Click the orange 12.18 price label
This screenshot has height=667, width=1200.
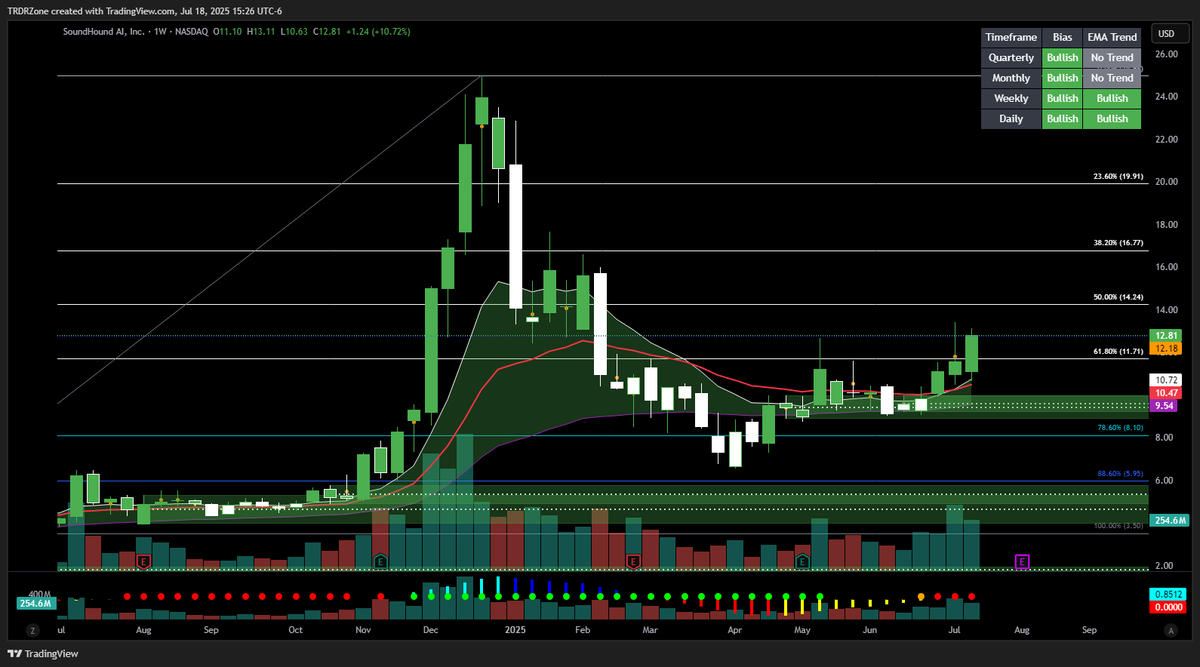pos(1167,348)
